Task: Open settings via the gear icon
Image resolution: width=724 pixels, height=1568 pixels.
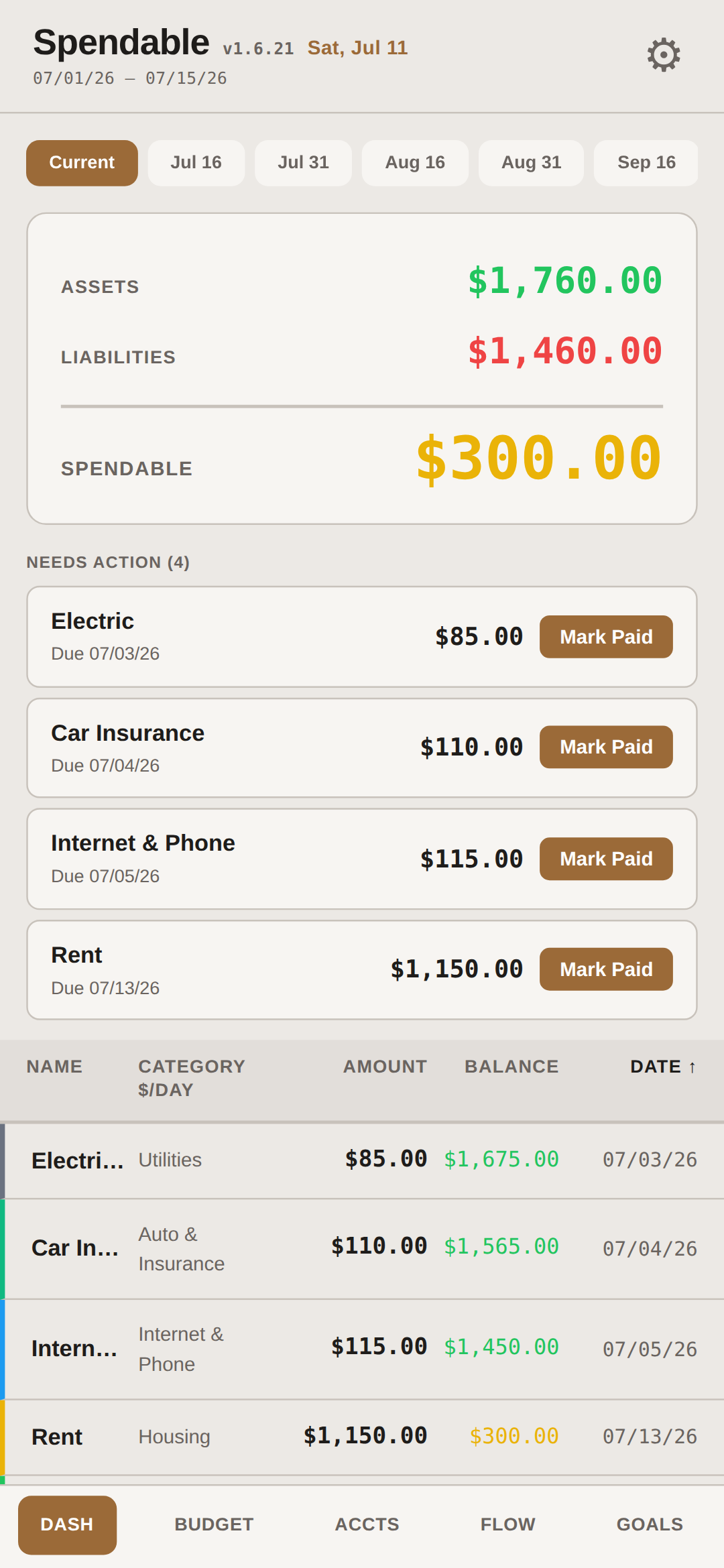Action: click(x=664, y=55)
